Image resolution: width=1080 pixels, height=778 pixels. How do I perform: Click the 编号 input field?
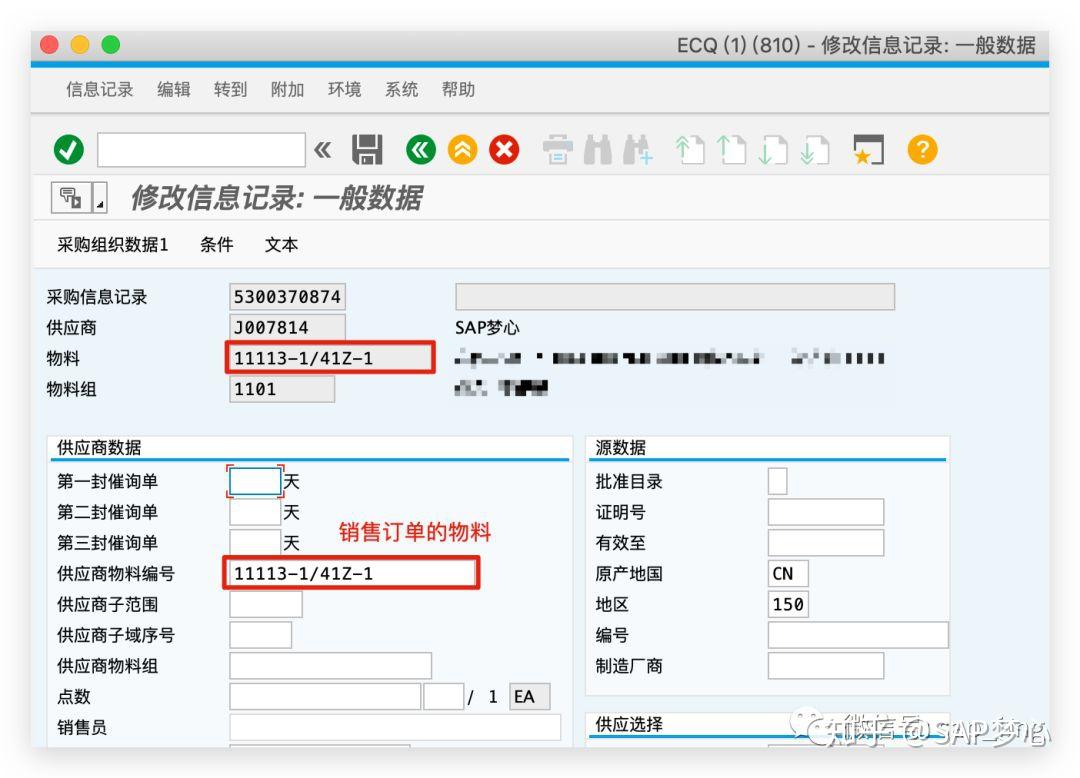(x=858, y=635)
